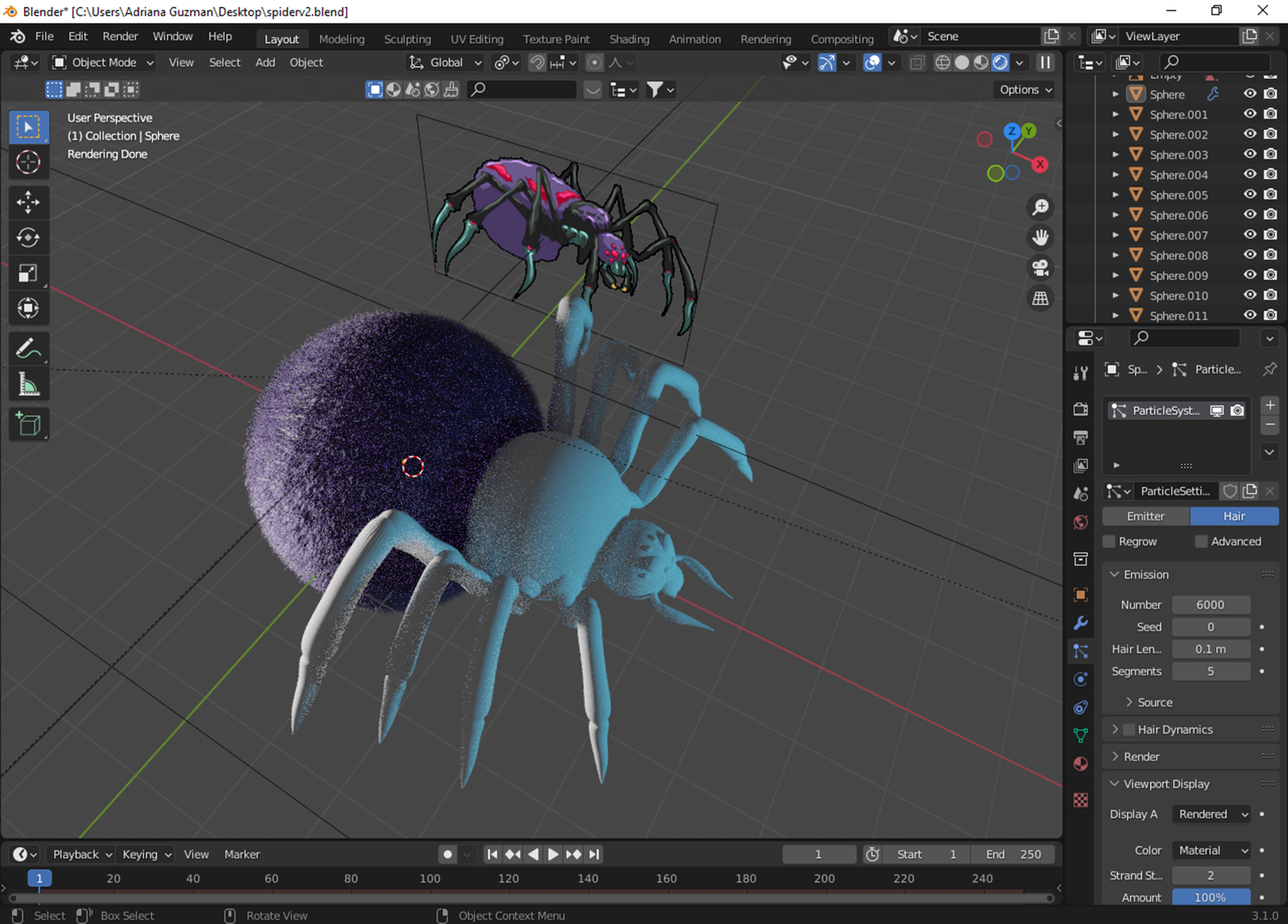Screen dimensions: 1288x924
Task: Select the Select Box tool
Action: pyautogui.click(x=28, y=127)
